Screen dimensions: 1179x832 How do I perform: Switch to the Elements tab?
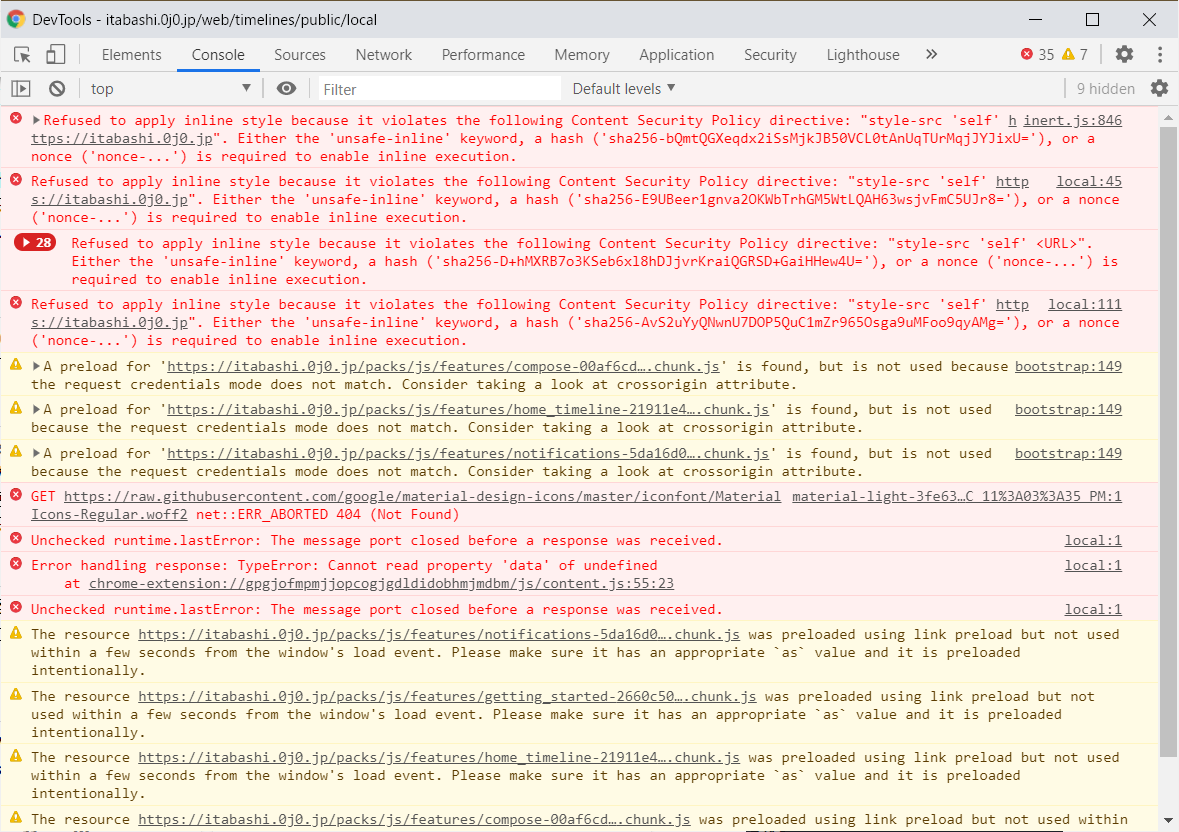131,55
